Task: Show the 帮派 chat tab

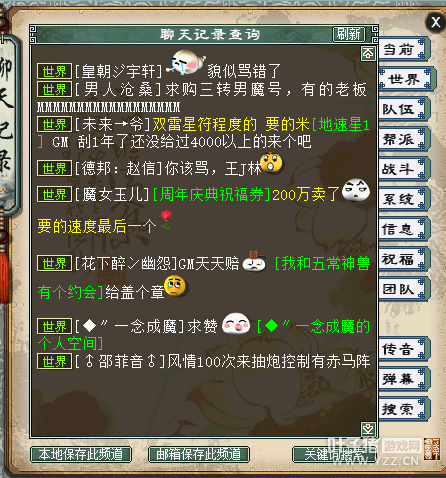Action: [x=403, y=139]
